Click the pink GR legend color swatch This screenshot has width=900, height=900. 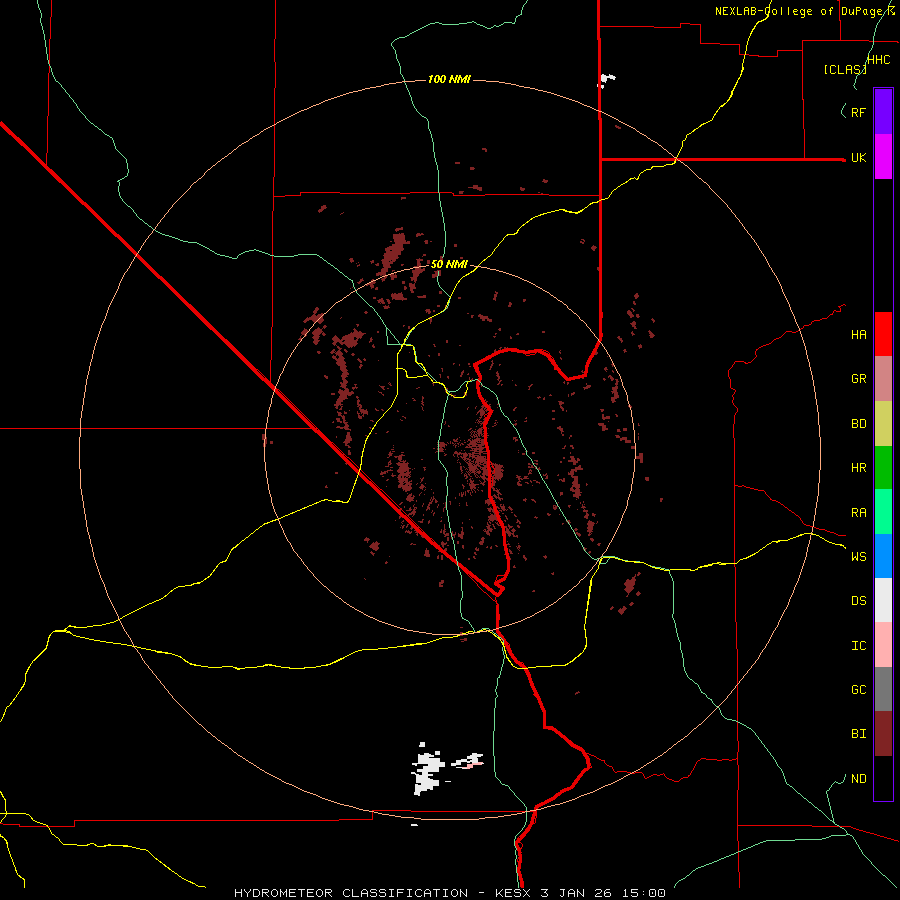pyautogui.click(x=883, y=378)
